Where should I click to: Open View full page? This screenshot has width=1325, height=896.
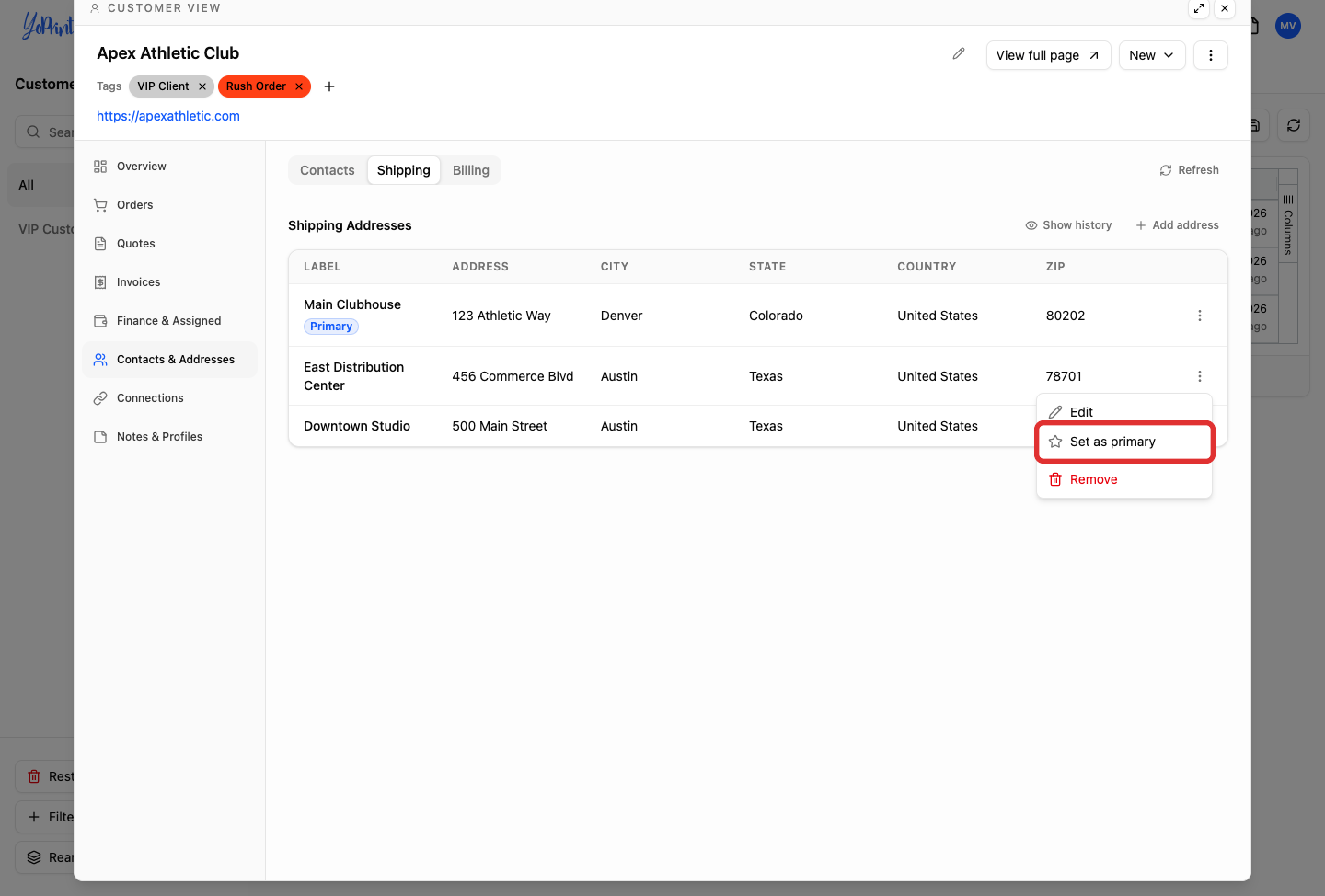pyautogui.click(x=1048, y=55)
